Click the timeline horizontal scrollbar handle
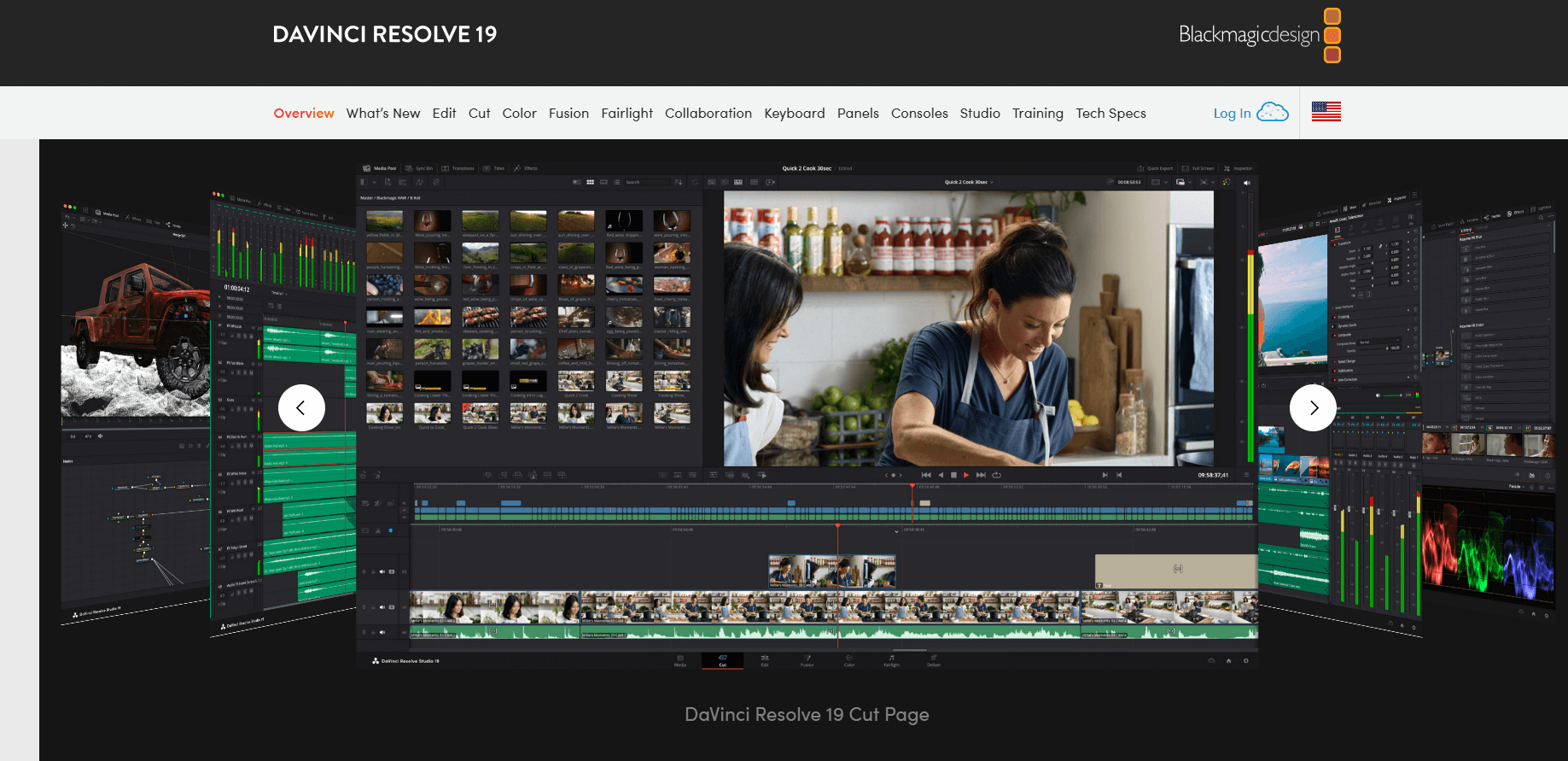Screen dimensions: 1568x761 click(x=910, y=650)
